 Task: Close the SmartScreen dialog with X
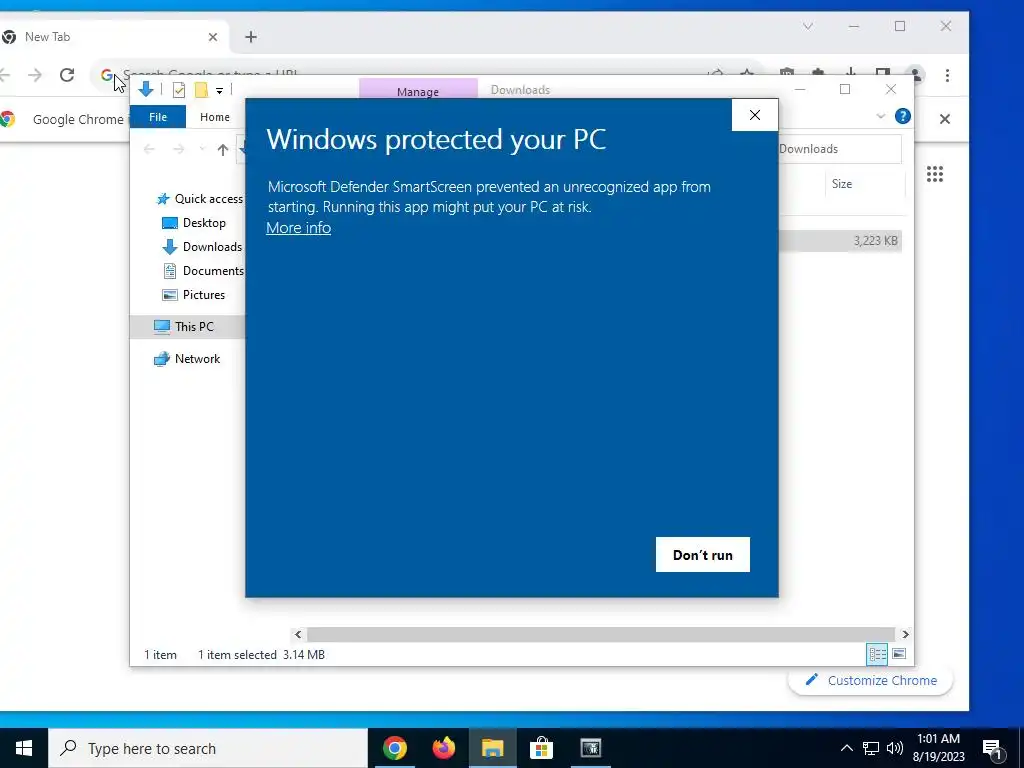point(755,115)
